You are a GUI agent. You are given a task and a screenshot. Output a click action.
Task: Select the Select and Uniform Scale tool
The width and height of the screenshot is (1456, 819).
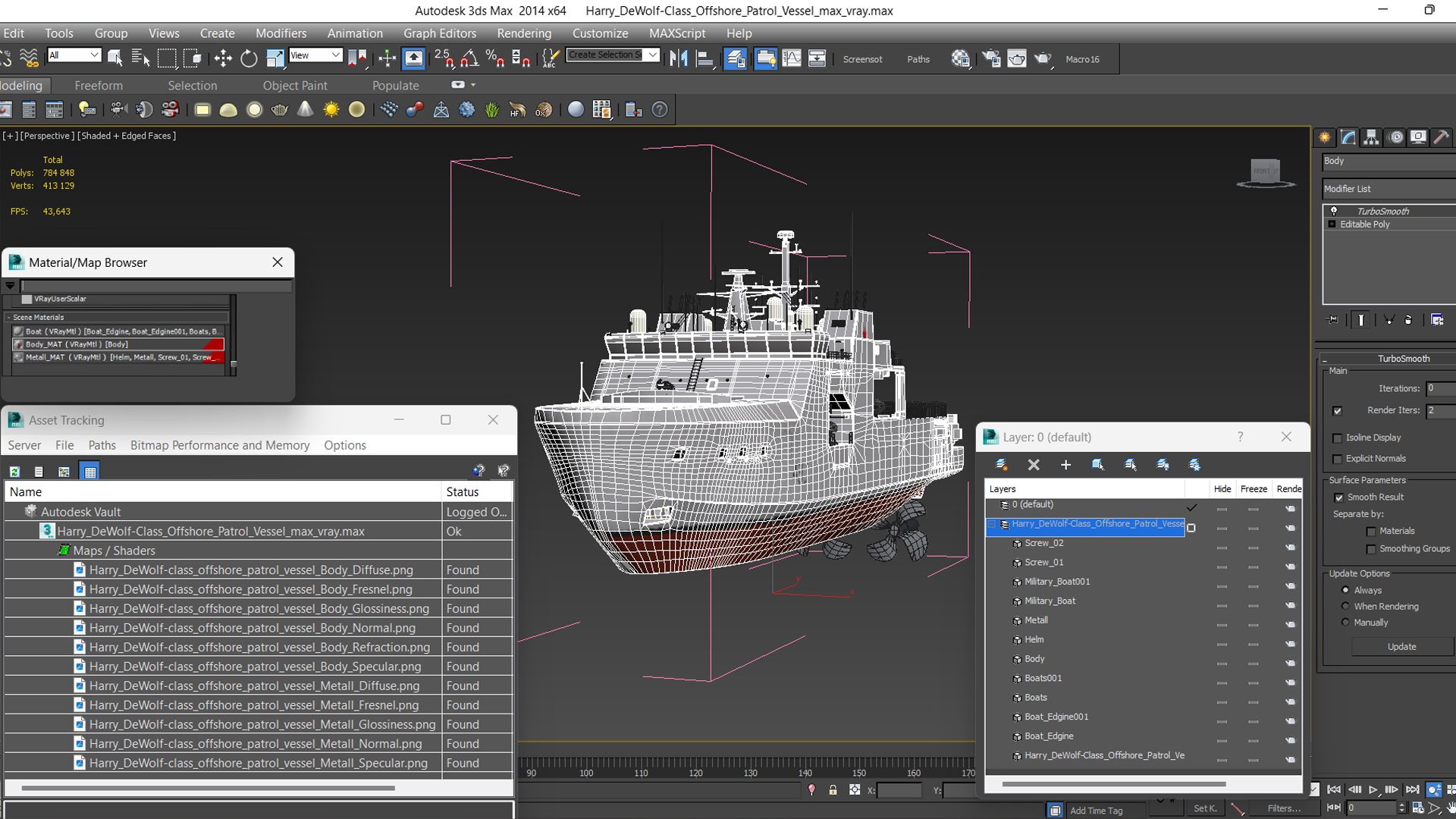275,58
